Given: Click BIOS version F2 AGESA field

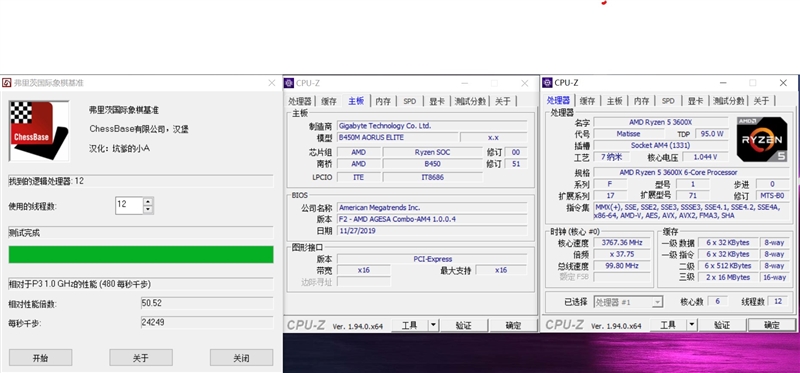Looking at the screenshot, I should tap(432, 219).
